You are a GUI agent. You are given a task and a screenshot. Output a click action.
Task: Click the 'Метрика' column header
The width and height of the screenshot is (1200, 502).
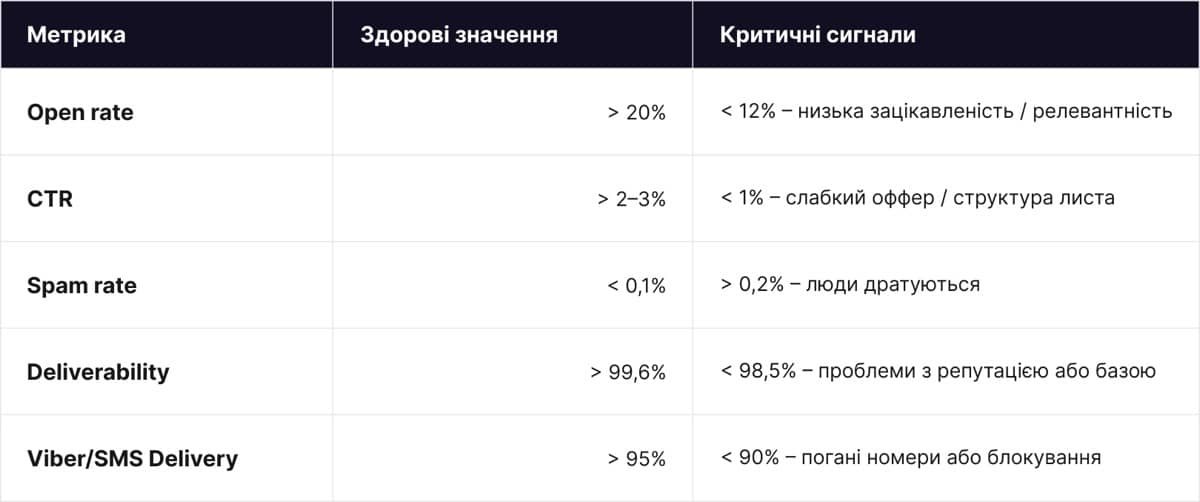[76, 36]
